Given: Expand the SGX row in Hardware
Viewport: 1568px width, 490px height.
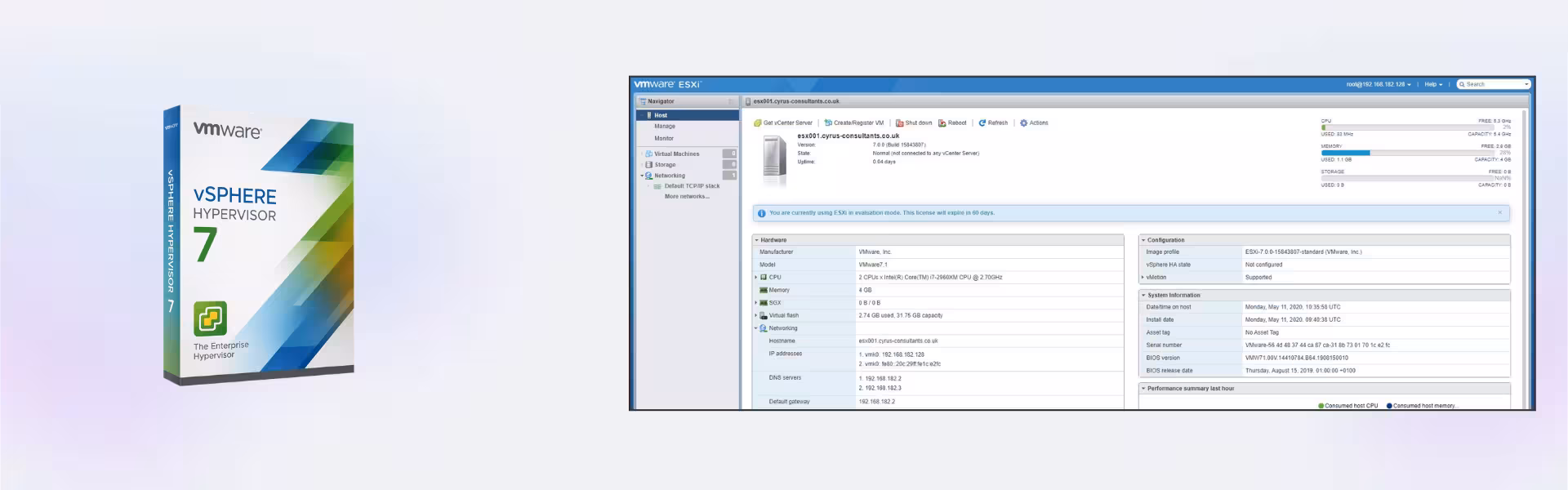Looking at the screenshot, I should click(756, 303).
